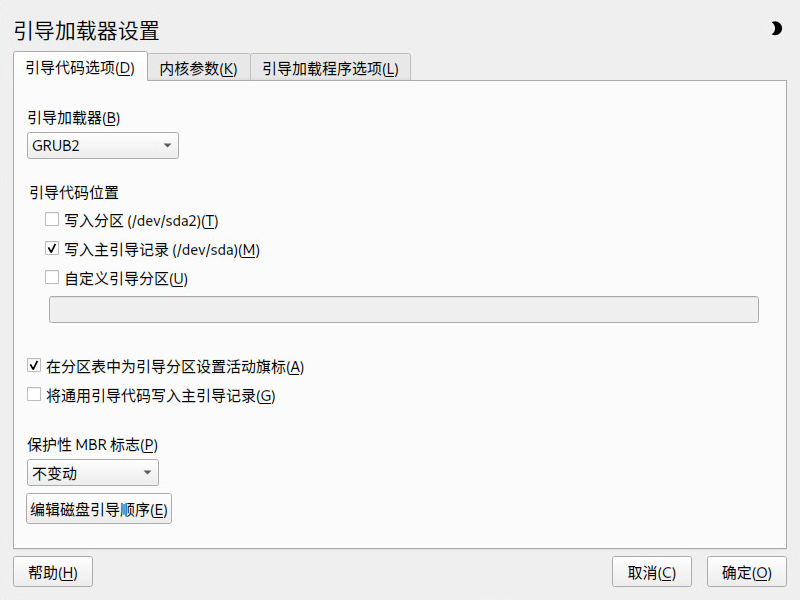The image size is (800, 600).
Task: Click the 引导加载器设置 dialog heading
Action: tap(86, 31)
